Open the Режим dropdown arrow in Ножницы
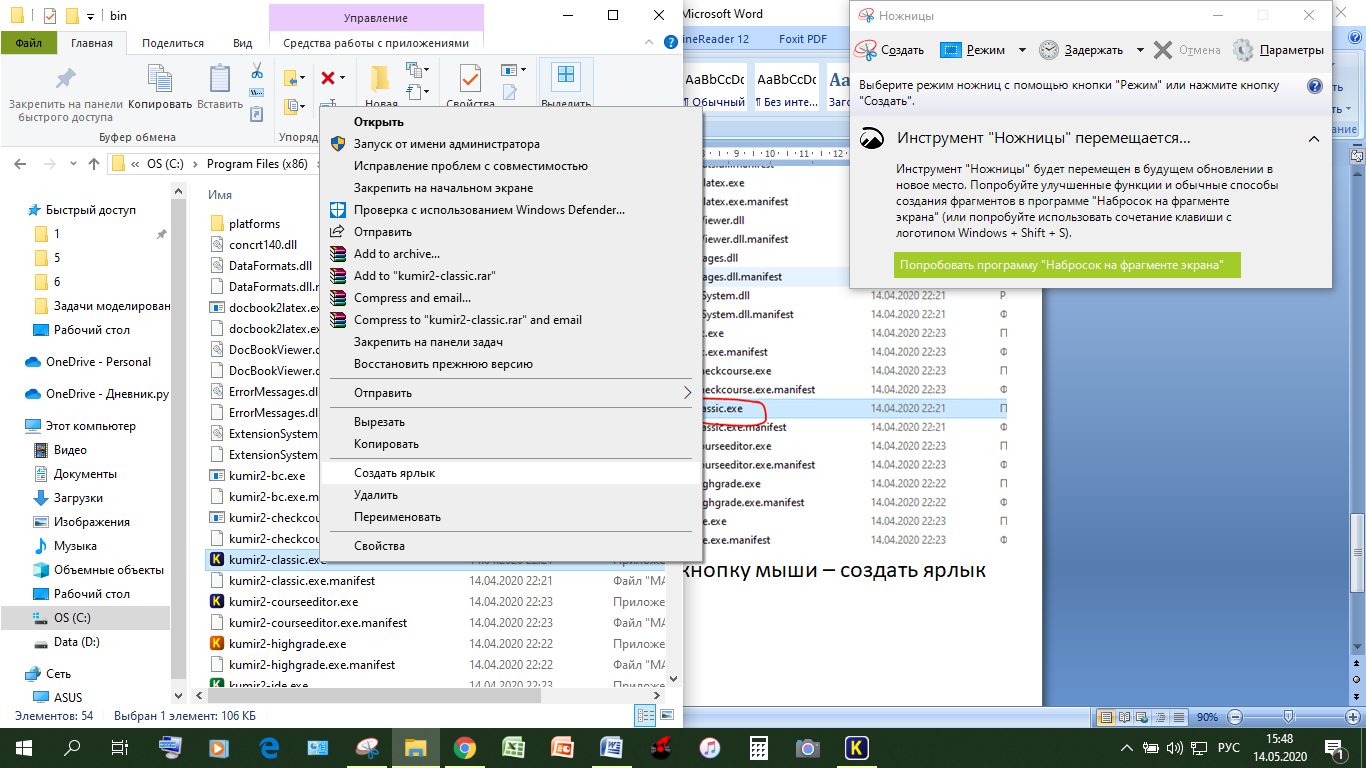Viewport: 1366px width, 768px height. point(1022,50)
